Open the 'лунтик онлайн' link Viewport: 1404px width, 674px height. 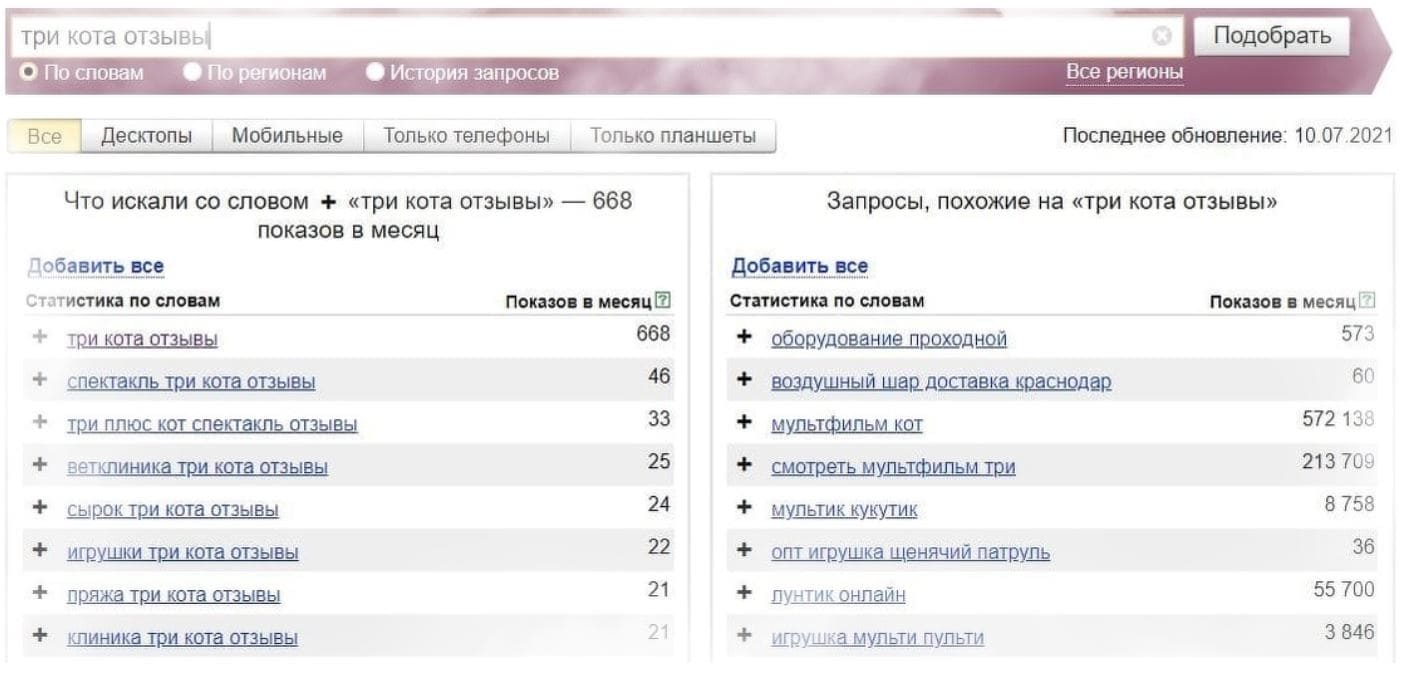(x=838, y=595)
